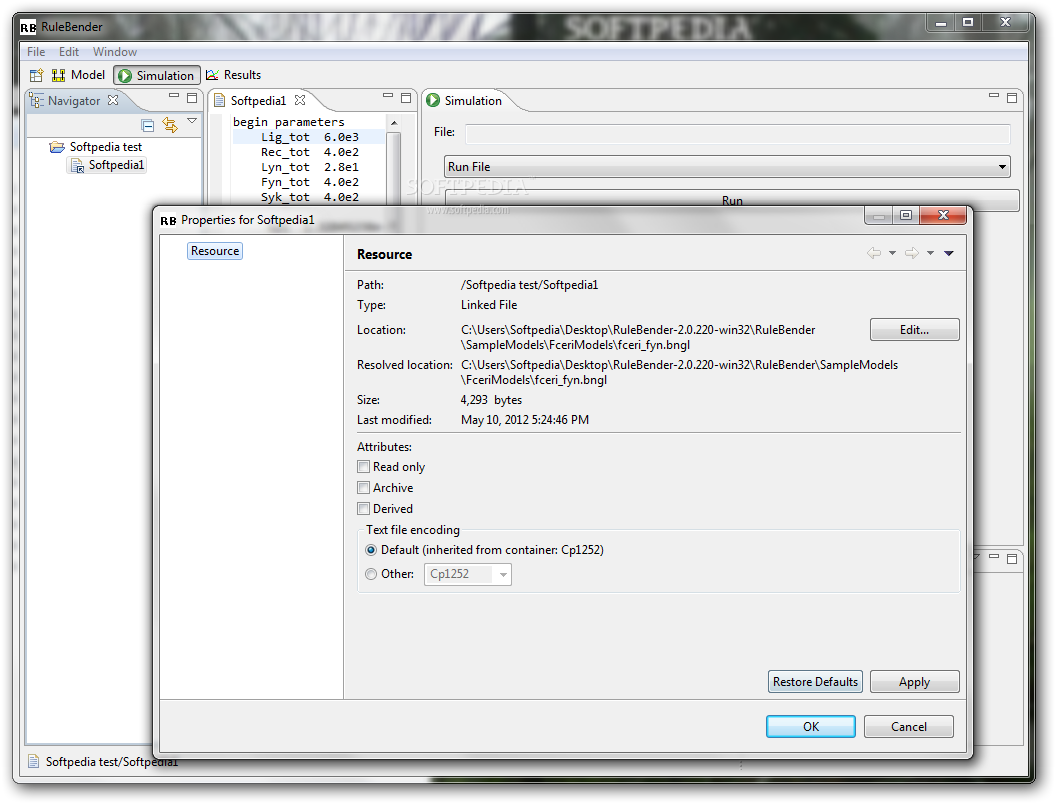Go back in properties page history
This screenshot has width=1056, height=804.
coord(874,253)
